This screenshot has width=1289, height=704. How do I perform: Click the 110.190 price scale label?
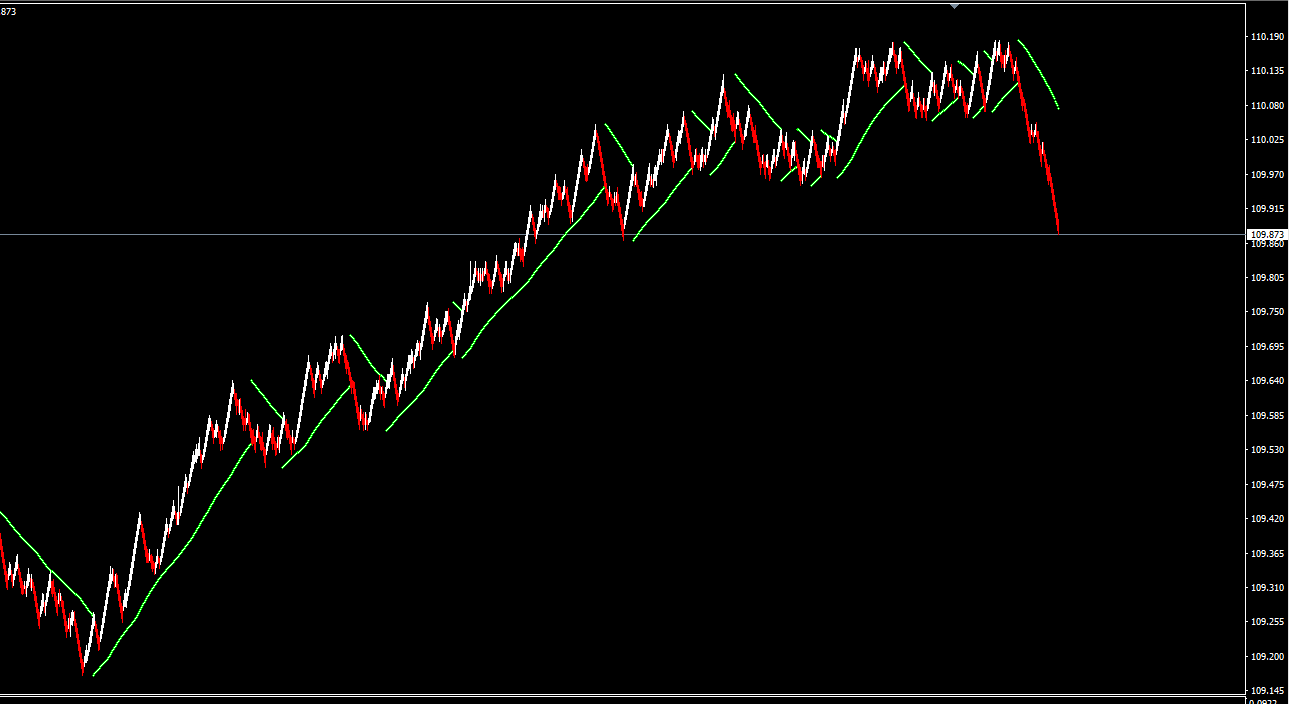click(1267, 36)
